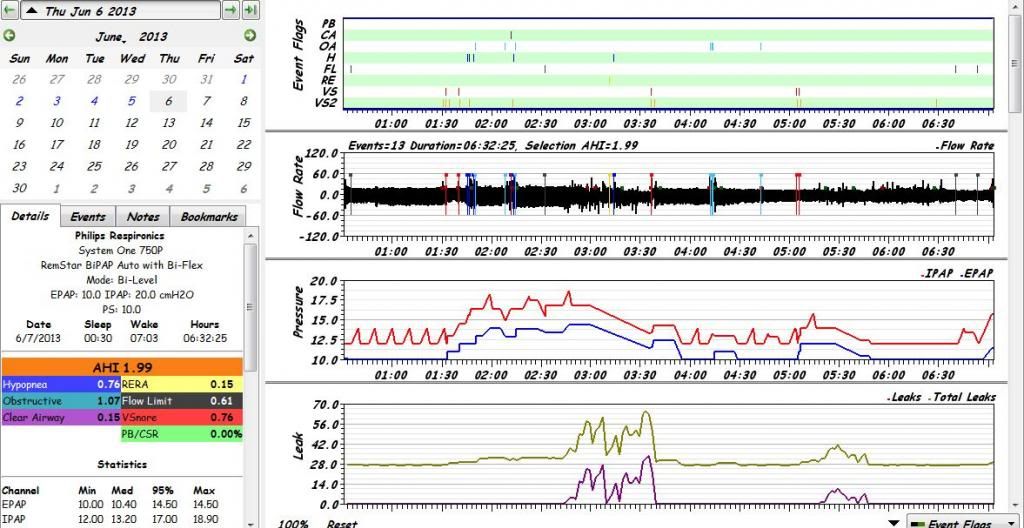Open the Notes tab
The width and height of the screenshot is (1024, 528).
tap(143, 216)
